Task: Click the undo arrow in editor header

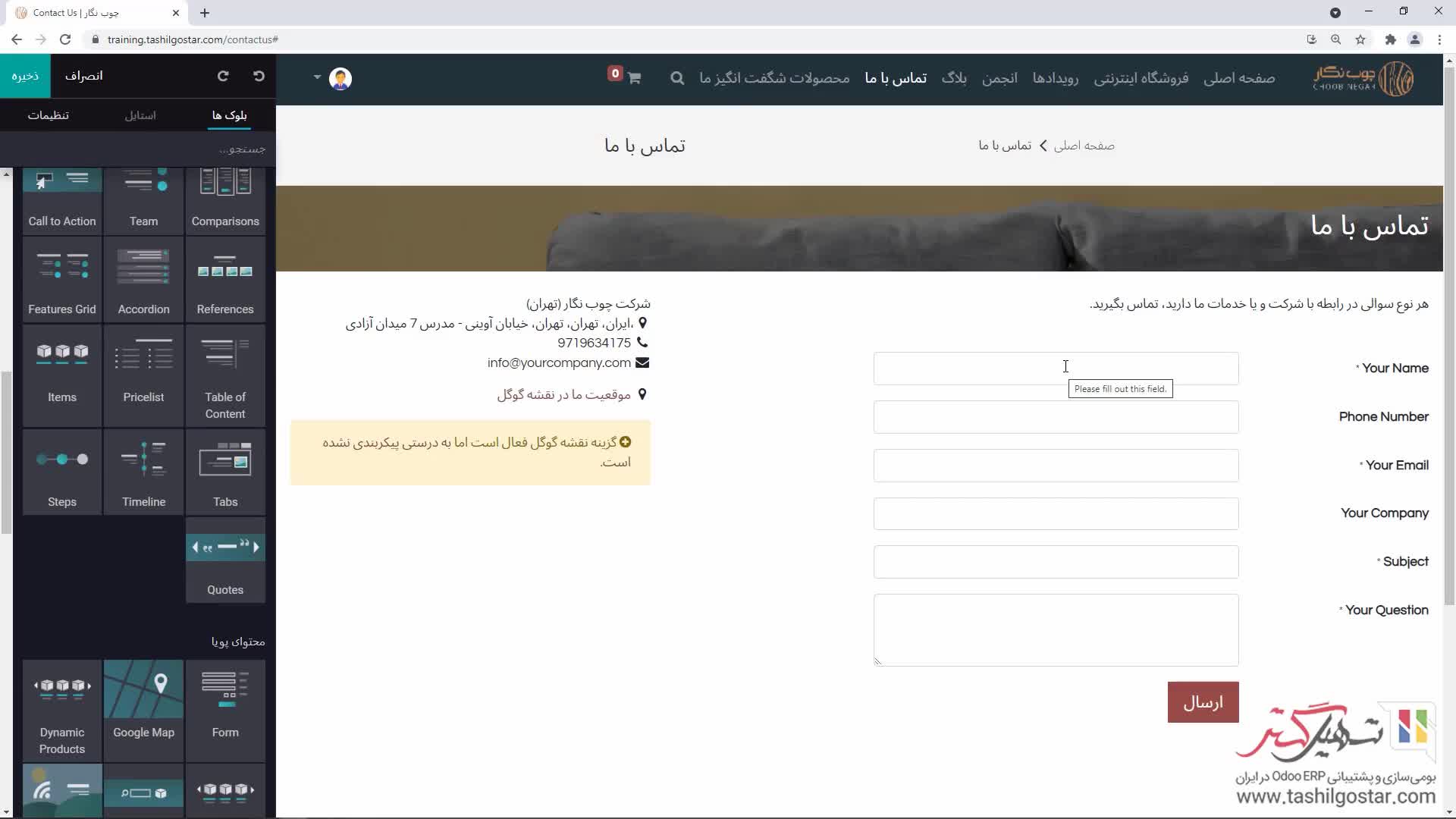Action: pos(259,76)
